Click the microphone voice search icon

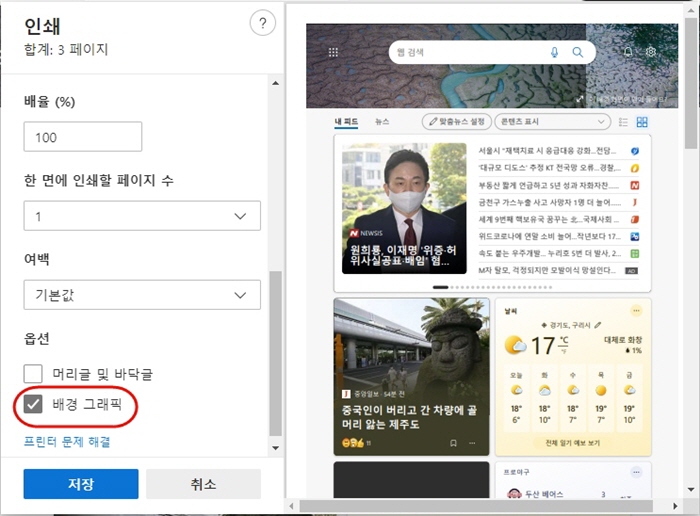554,53
